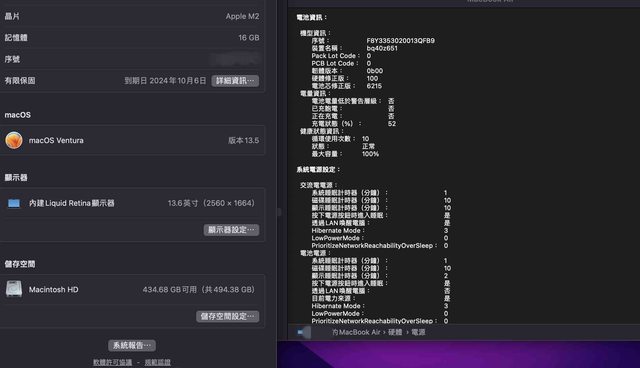
Task: Select 電源 in the path breadcrumb
Action: (x=418, y=332)
